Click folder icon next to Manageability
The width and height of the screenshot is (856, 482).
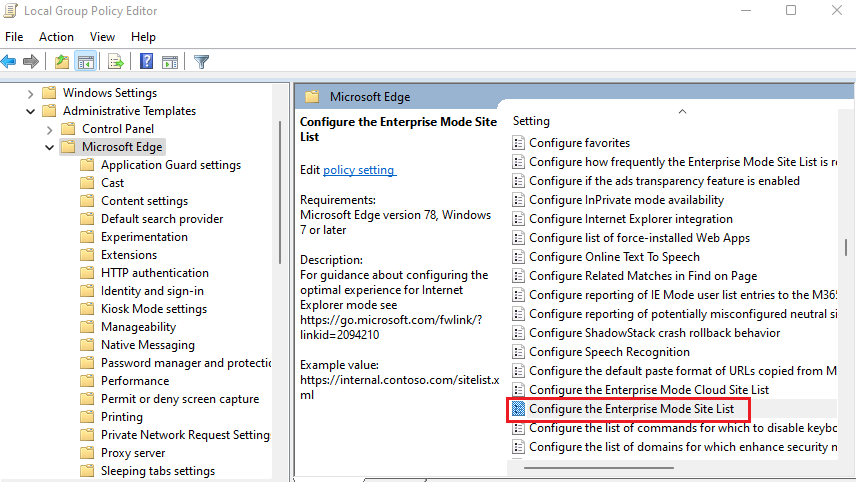pyautogui.click(x=87, y=326)
